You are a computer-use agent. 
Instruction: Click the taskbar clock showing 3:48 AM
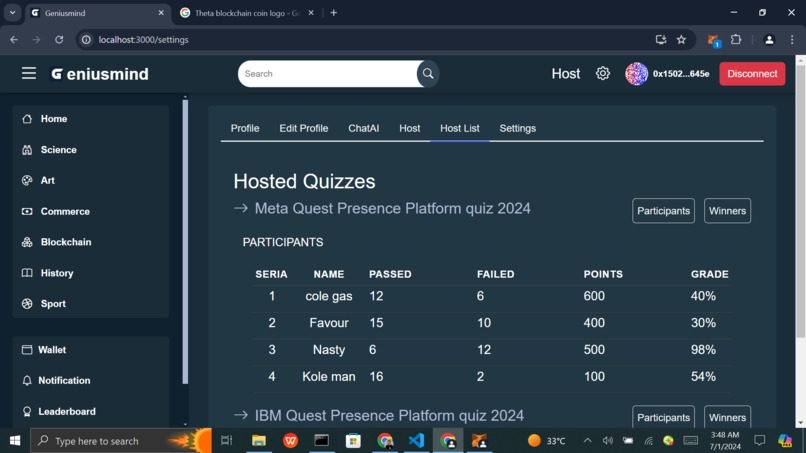click(725, 441)
